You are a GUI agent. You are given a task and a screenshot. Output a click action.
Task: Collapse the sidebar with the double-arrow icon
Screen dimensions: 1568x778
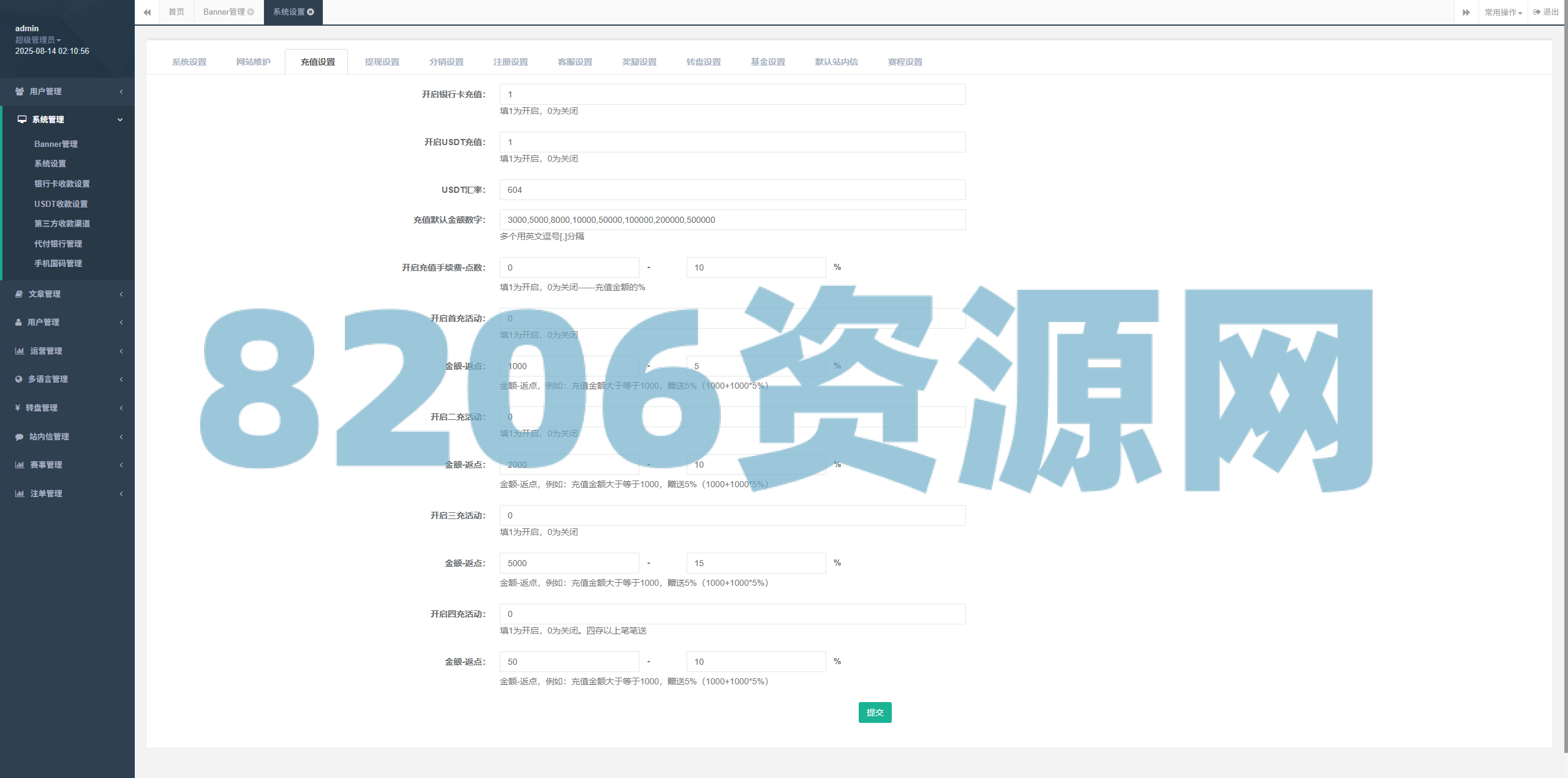(147, 12)
